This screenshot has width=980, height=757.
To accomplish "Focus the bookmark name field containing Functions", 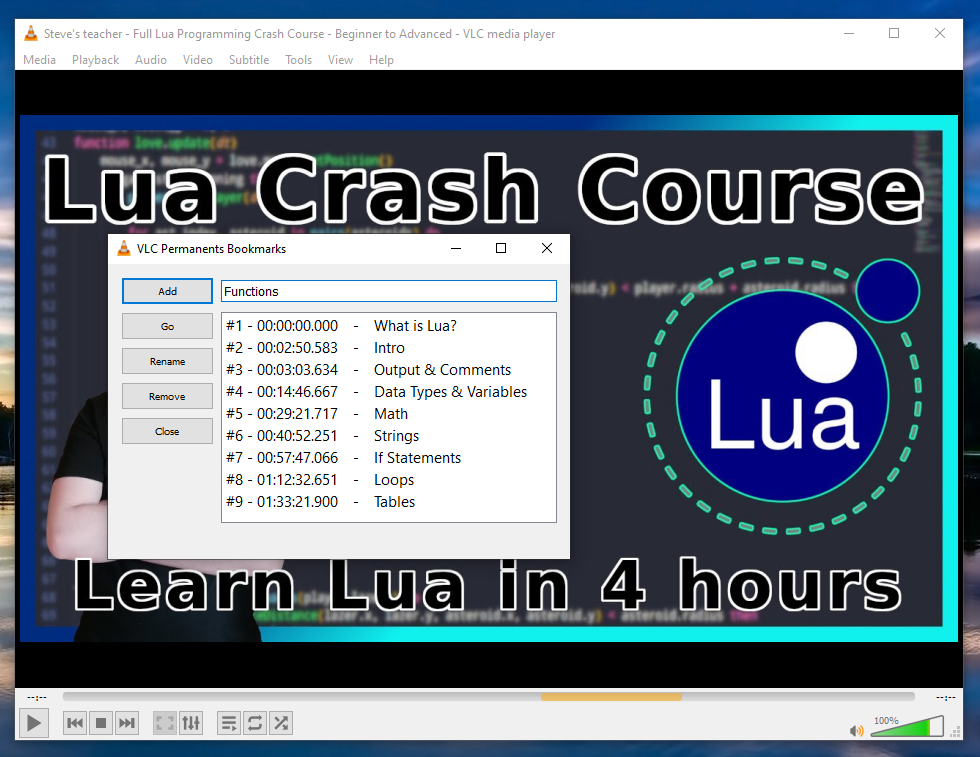I will pyautogui.click(x=389, y=291).
